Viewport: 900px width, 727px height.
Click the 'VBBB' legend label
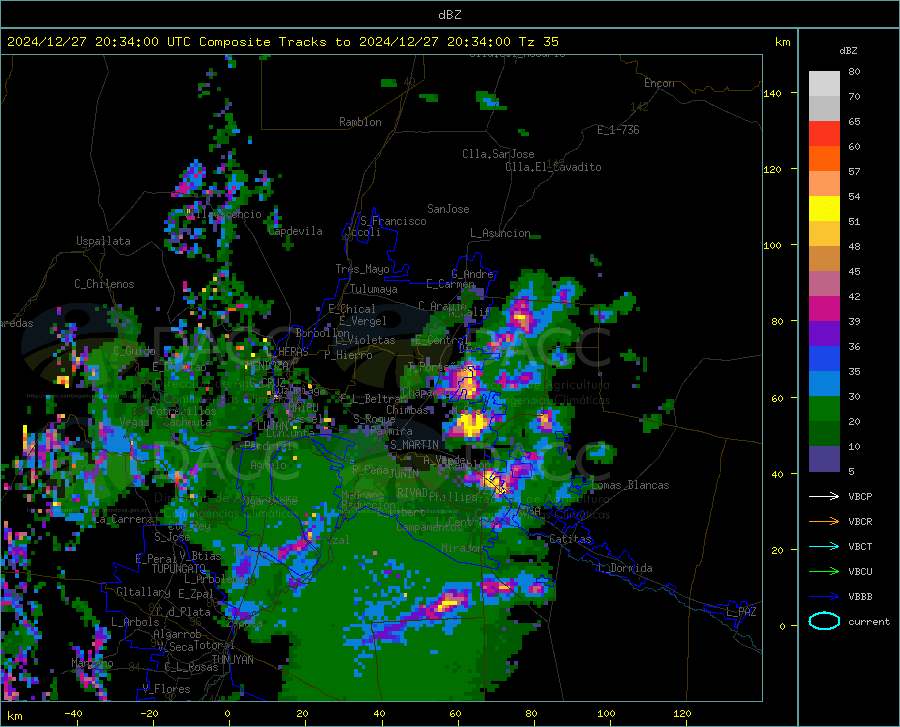(860, 597)
